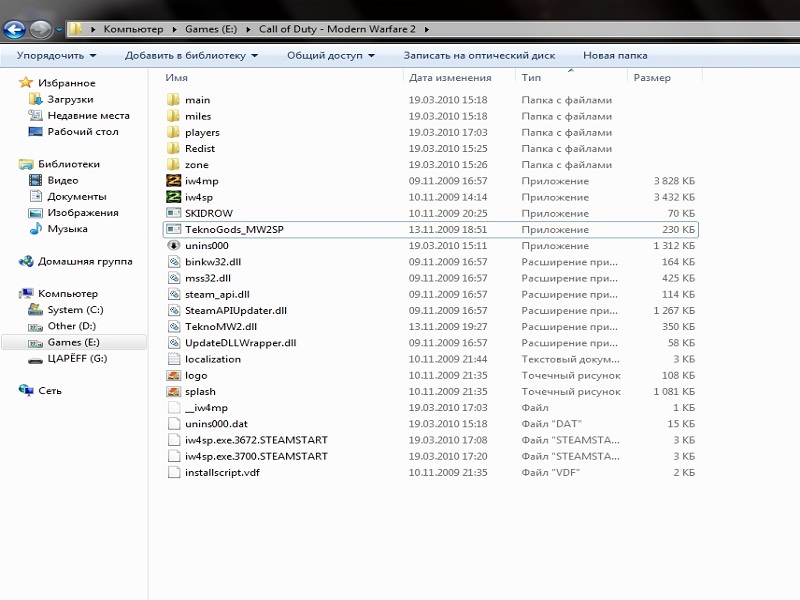Viewport: 800px width, 600px height.
Task: Select the Games (E:) drive
Action: 73,342
